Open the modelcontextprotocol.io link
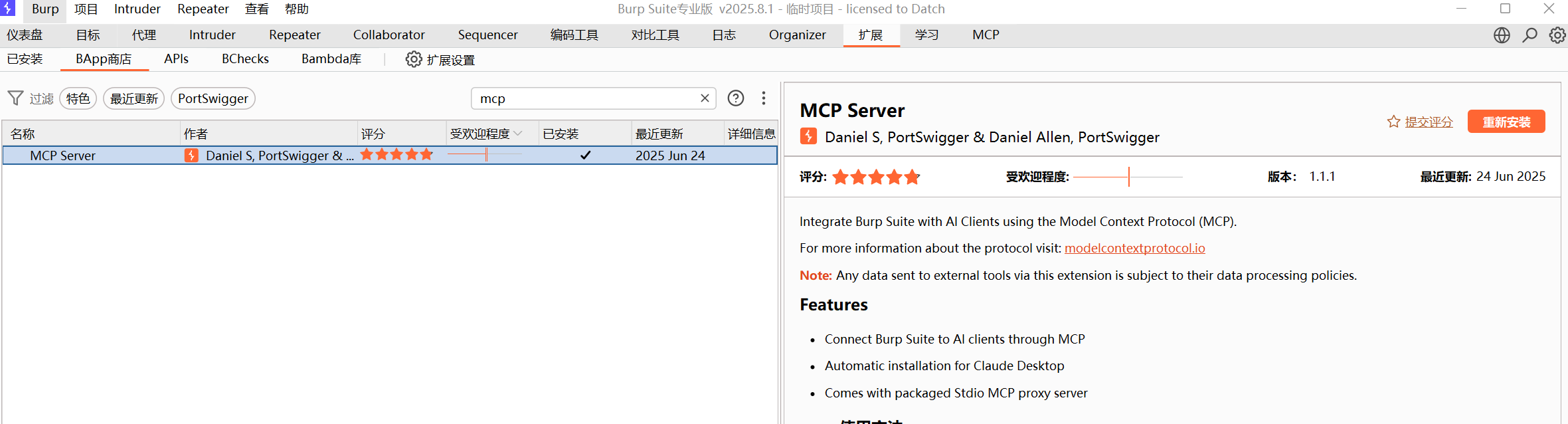1568x424 pixels. click(1135, 248)
